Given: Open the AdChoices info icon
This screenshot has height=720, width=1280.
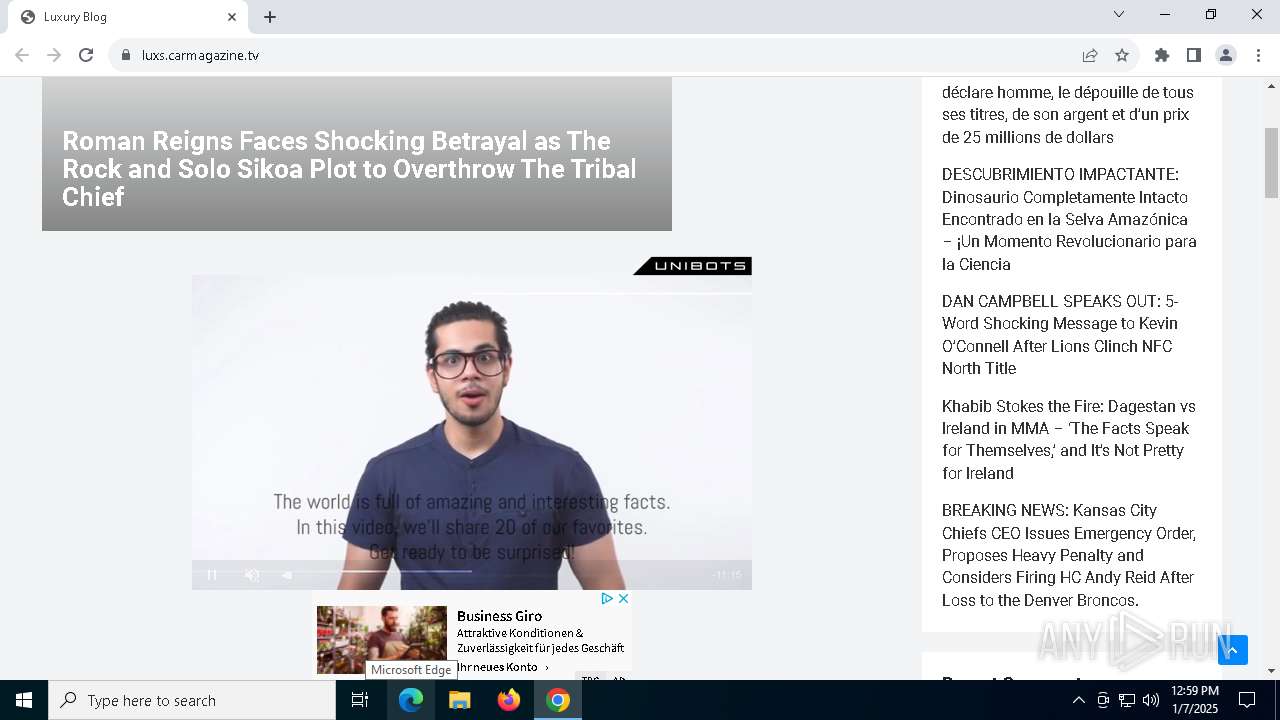Looking at the screenshot, I should click(x=606, y=598).
